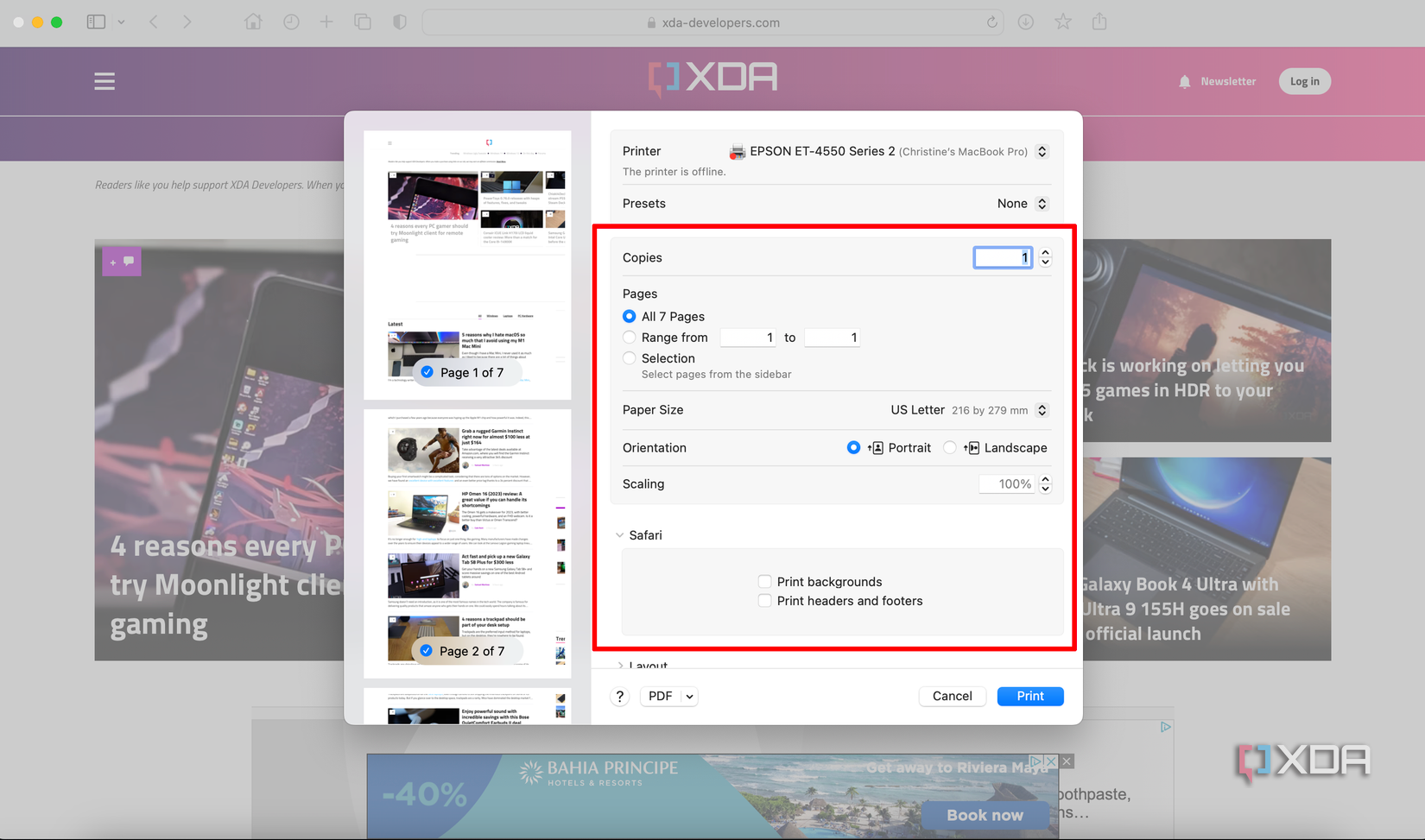Image resolution: width=1425 pixels, height=840 pixels.
Task: Reload the page icon
Action: pos(992,22)
